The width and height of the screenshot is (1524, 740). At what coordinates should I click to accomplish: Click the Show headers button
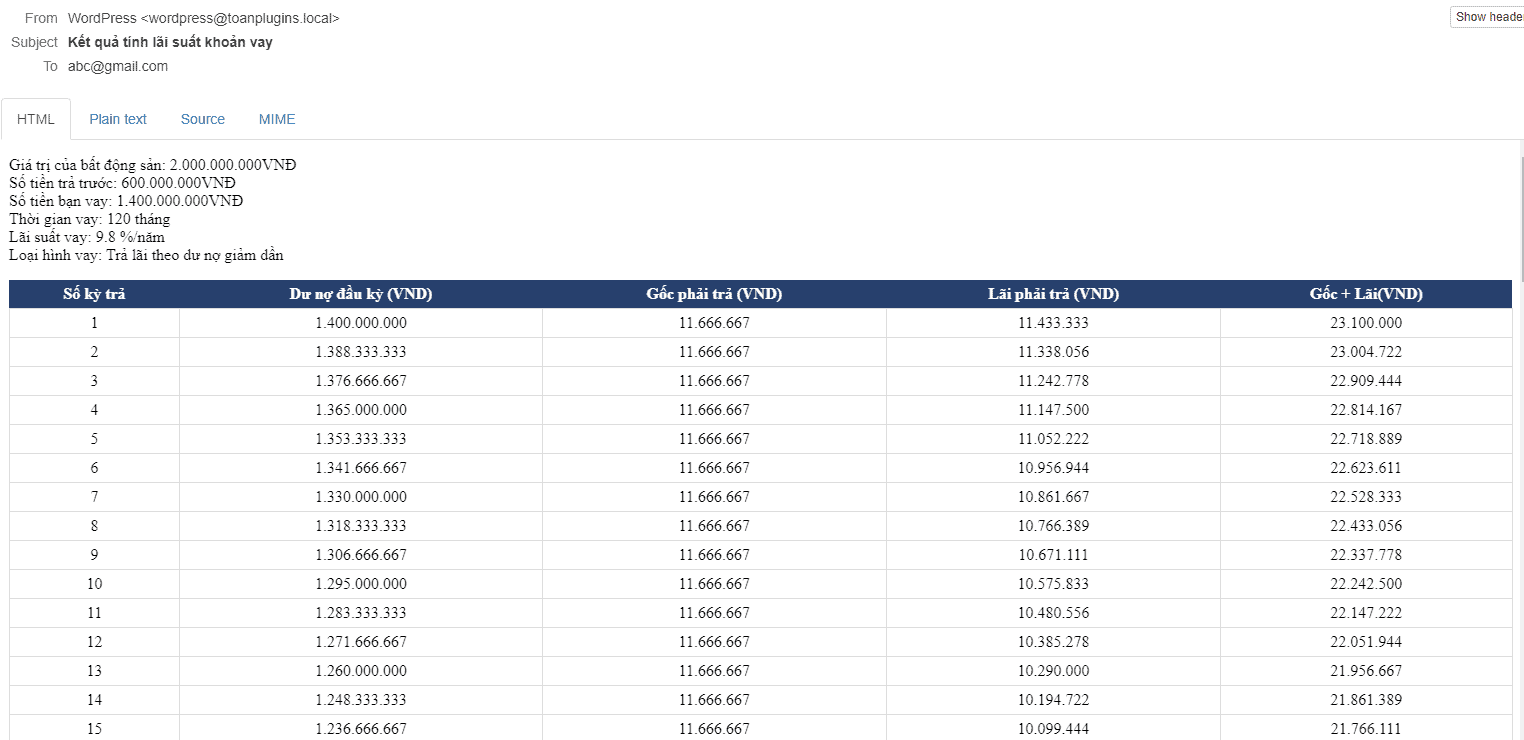[x=1488, y=17]
